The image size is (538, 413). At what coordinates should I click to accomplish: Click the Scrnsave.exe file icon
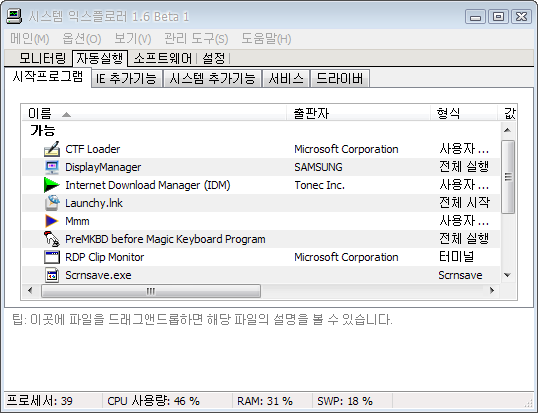[52, 275]
